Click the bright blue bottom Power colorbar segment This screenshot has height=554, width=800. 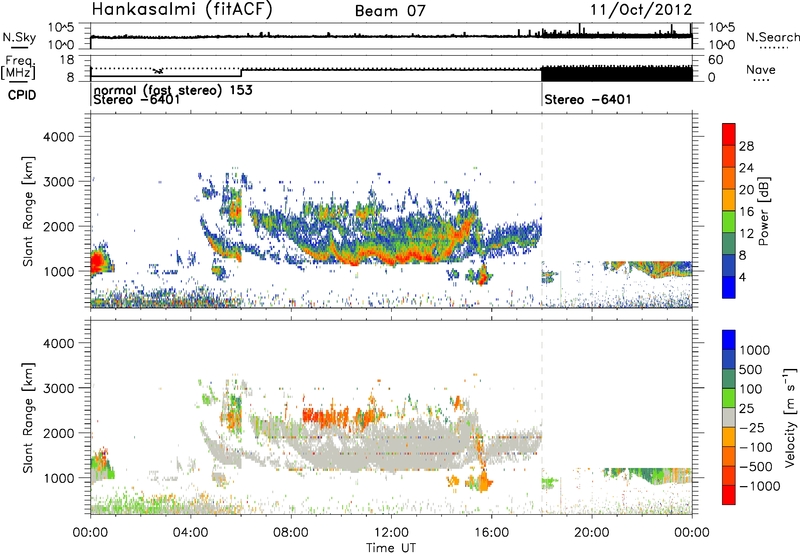pos(729,288)
